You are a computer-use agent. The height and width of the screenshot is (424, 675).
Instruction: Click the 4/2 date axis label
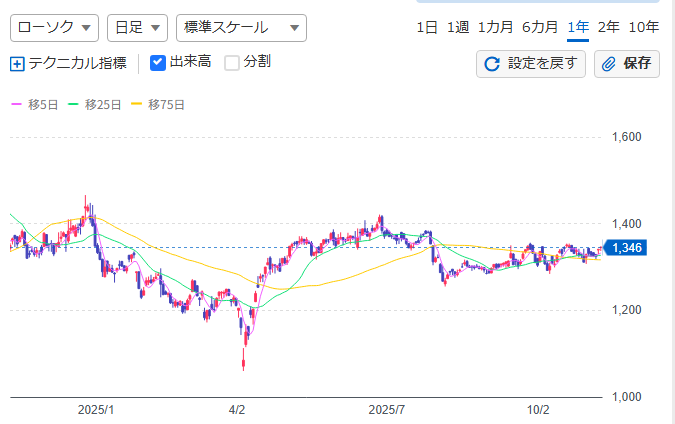237,410
